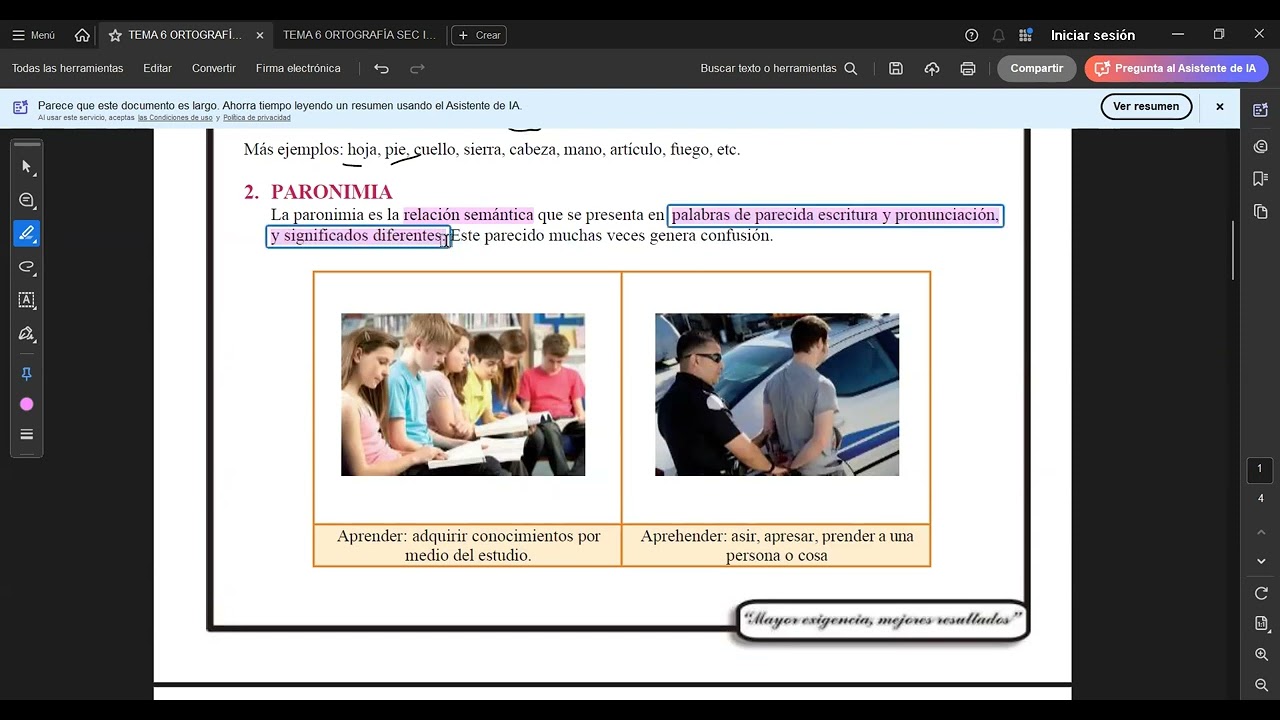This screenshot has width=1280, height=720.
Task: Open the pink highlight color swatch
Action: [x=27, y=404]
